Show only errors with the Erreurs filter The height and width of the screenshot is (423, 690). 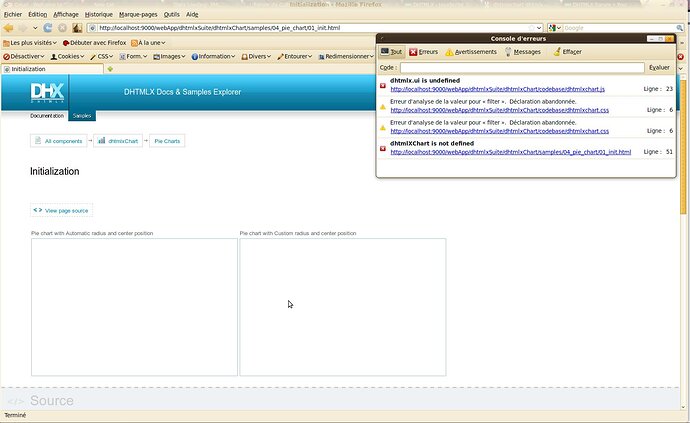[x=423, y=51]
